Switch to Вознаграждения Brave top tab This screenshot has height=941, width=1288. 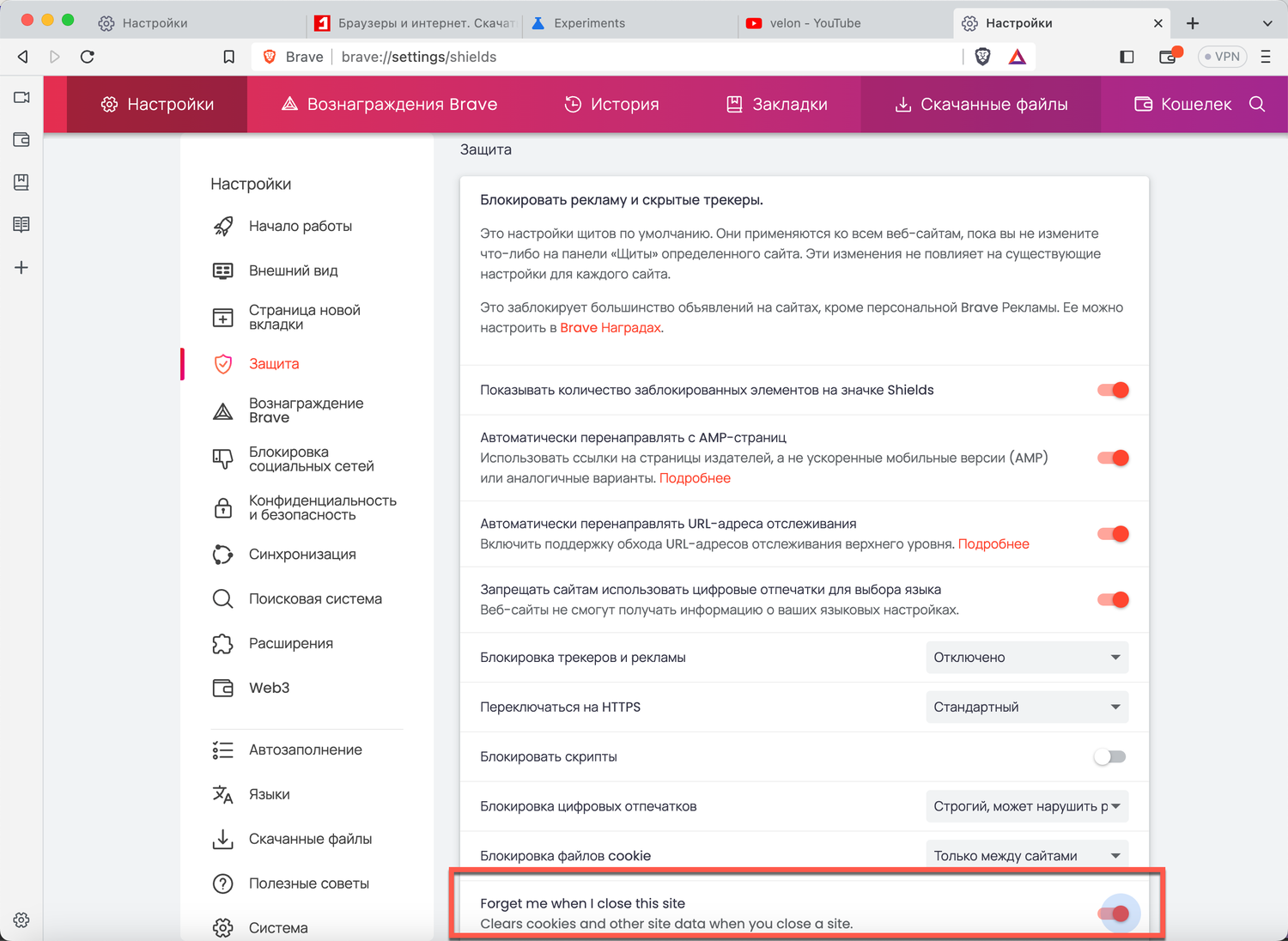click(390, 104)
